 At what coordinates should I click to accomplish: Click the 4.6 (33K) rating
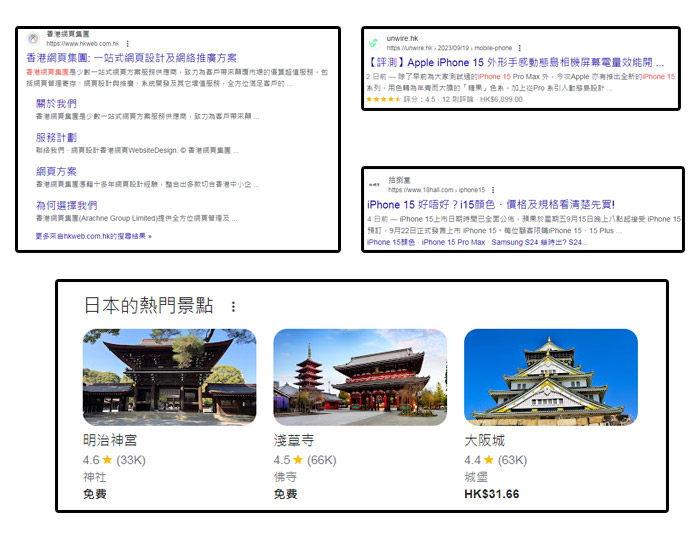(114, 460)
